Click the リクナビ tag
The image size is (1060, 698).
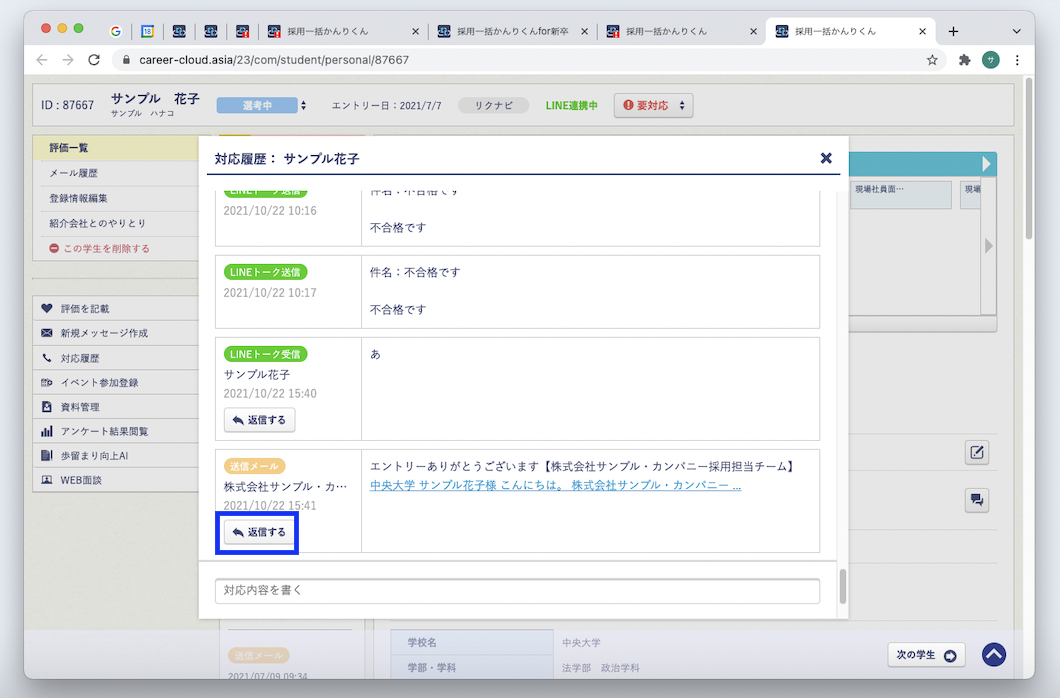click(493, 105)
